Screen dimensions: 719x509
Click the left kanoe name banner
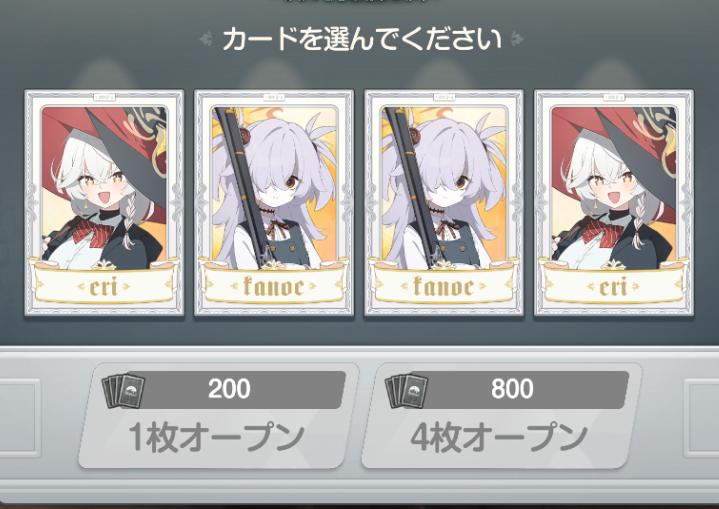(274, 284)
